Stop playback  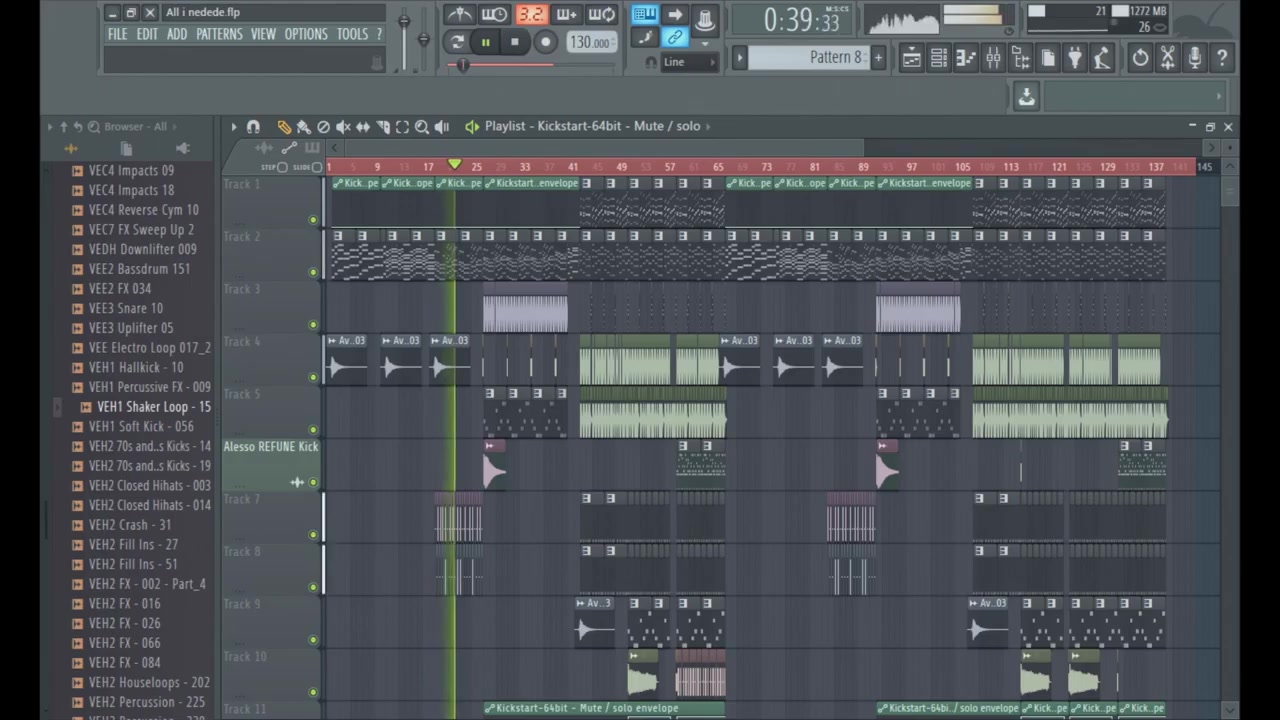tap(514, 42)
